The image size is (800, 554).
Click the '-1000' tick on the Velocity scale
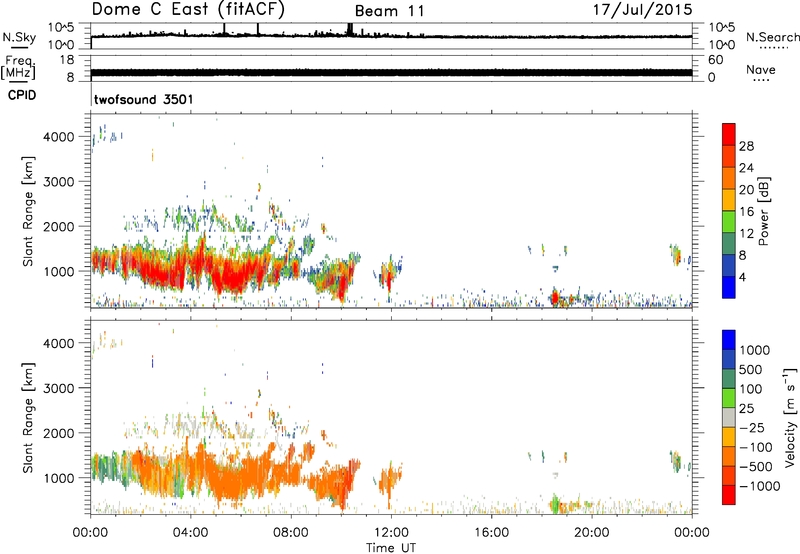click(759, 486)
